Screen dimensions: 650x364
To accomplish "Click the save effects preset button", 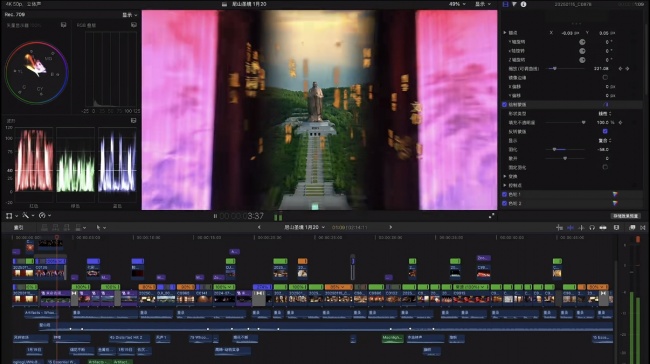I will 625,216.
